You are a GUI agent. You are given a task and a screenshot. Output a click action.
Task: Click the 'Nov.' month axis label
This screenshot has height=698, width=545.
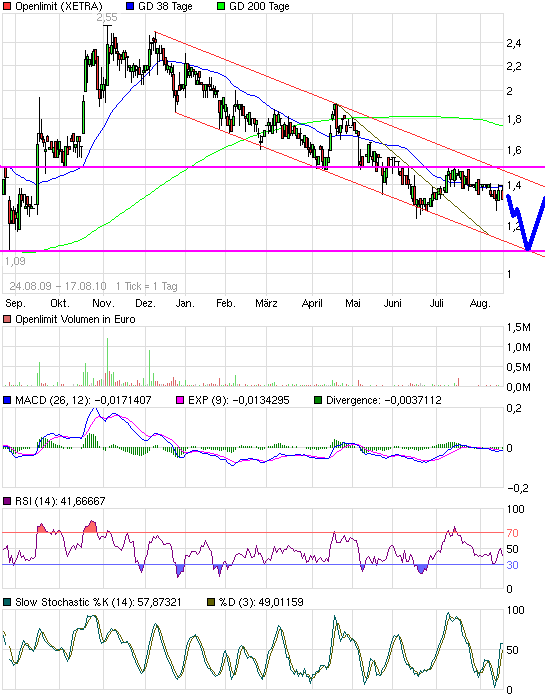click(103, 304)
